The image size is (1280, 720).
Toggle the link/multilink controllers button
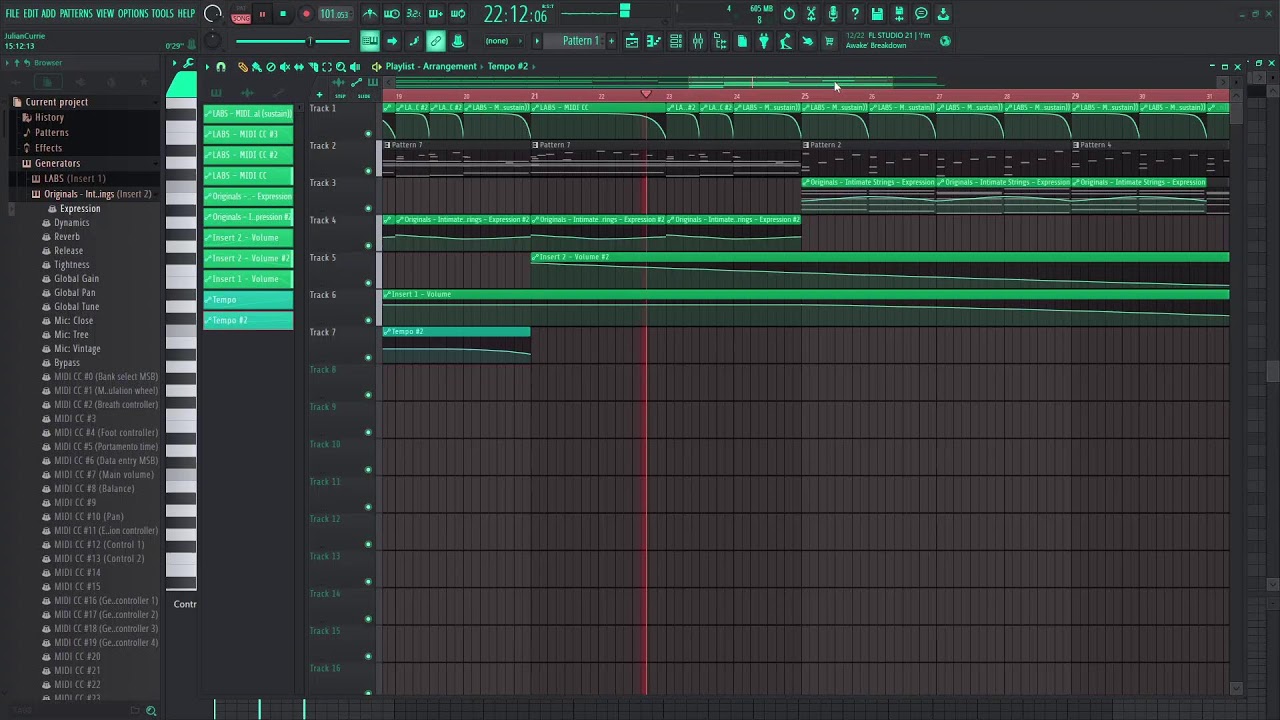coord(436,41)
